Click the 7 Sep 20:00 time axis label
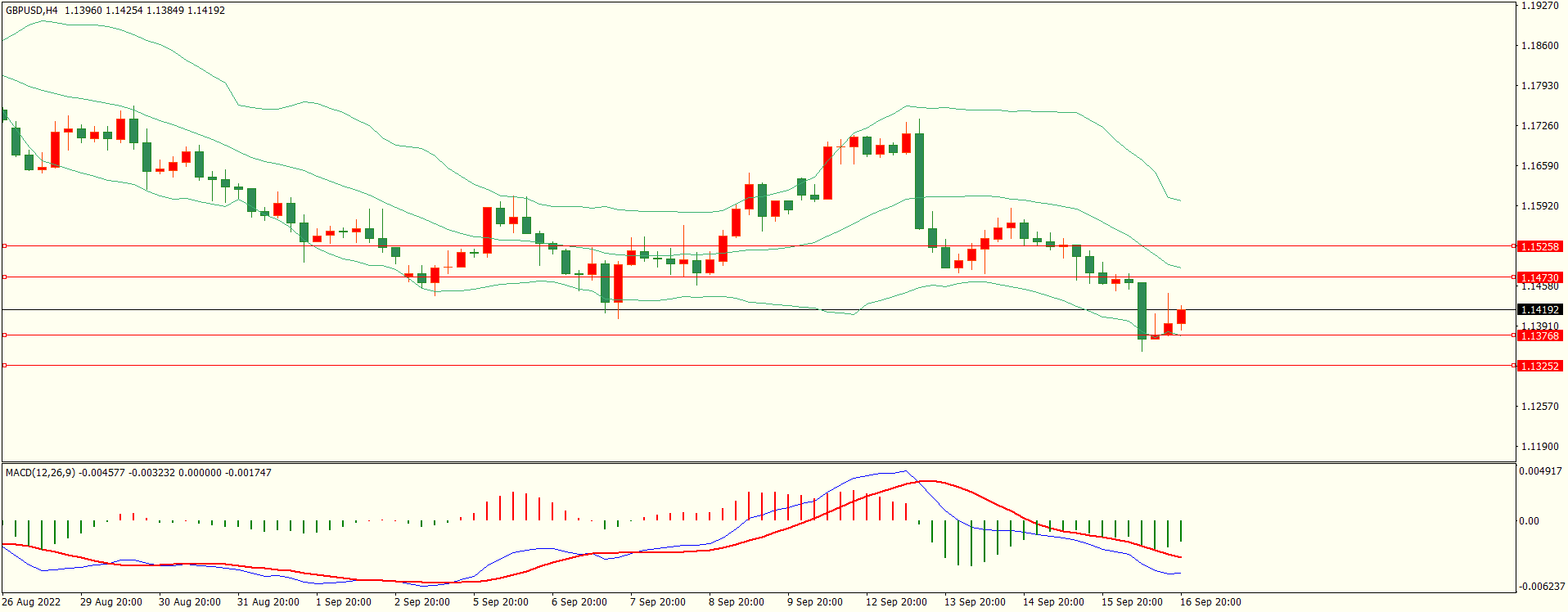1568x612 pixels. click(658, 602)
